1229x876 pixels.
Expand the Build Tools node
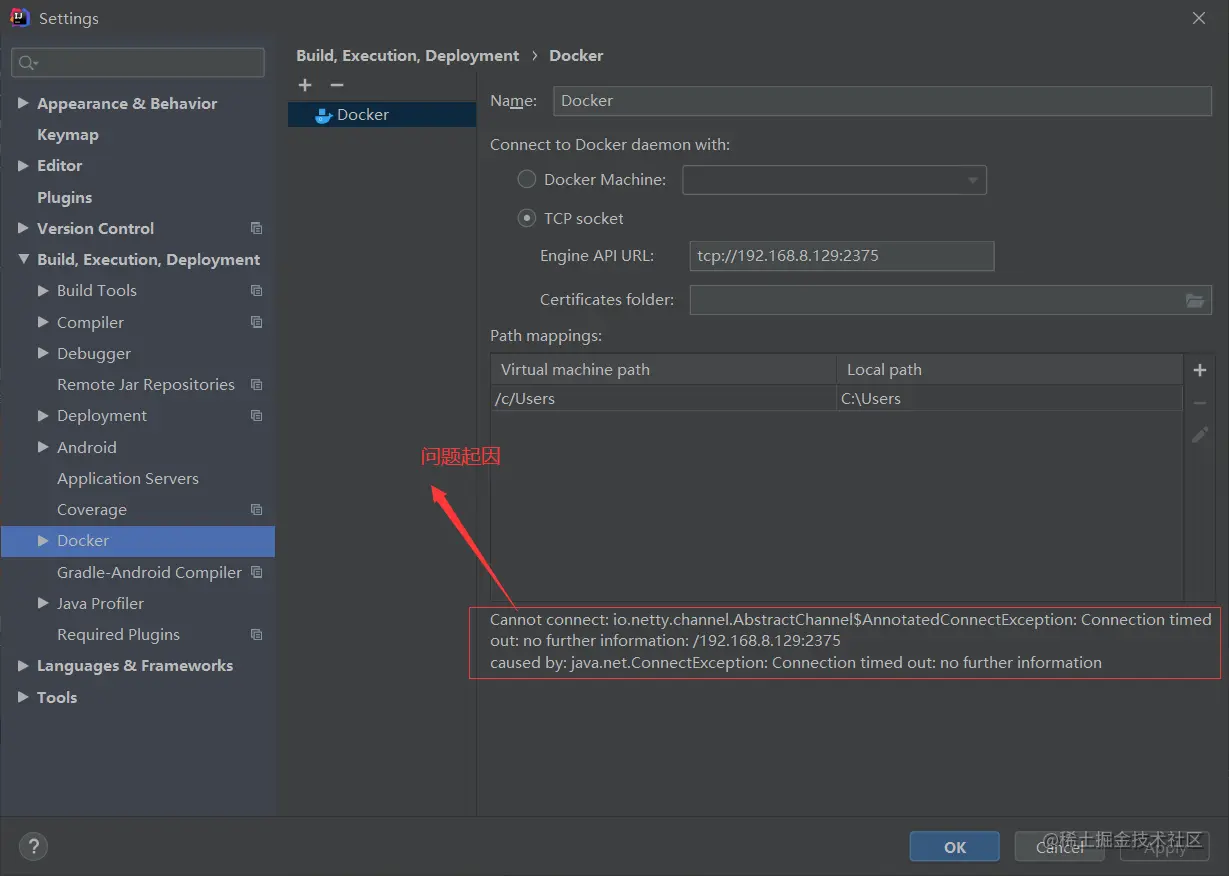pyautogui.click(x=43, y=290)
